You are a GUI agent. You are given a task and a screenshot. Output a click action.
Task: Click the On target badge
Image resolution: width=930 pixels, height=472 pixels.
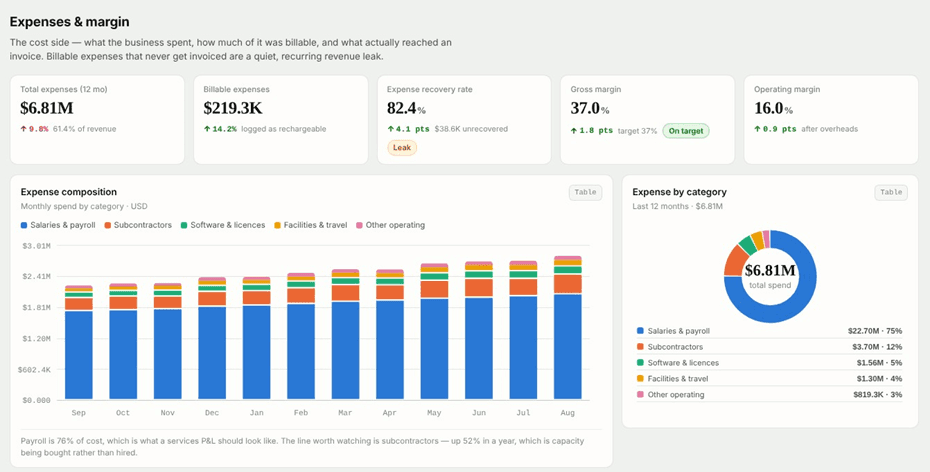(x=686, y=131)
